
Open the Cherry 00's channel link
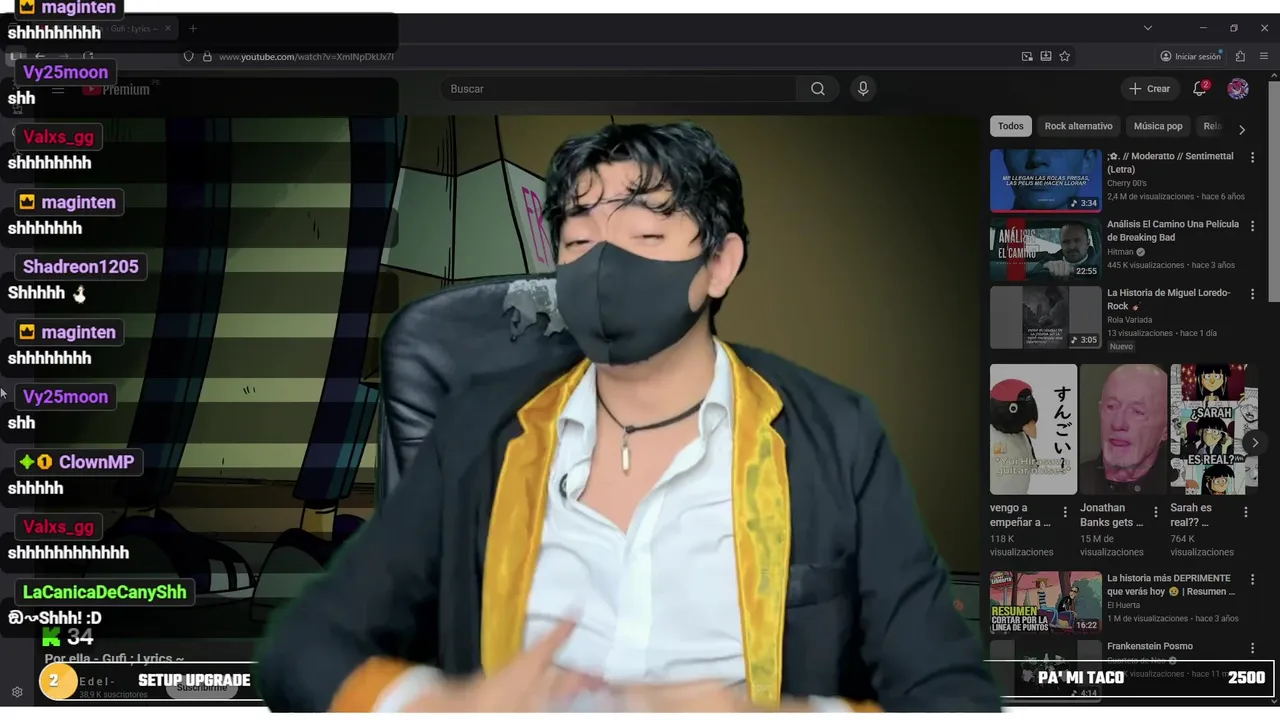click(1126, 184)
